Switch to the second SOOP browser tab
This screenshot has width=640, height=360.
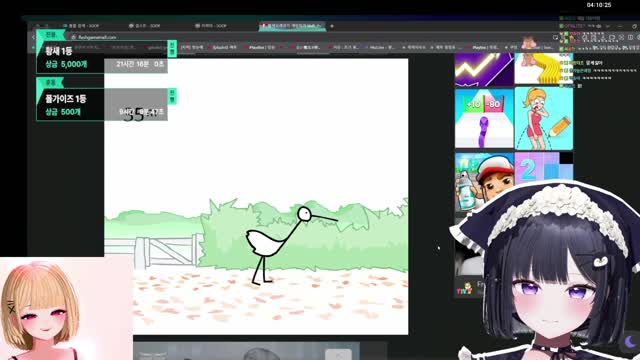pyautogui.click(x=145, y=26)
